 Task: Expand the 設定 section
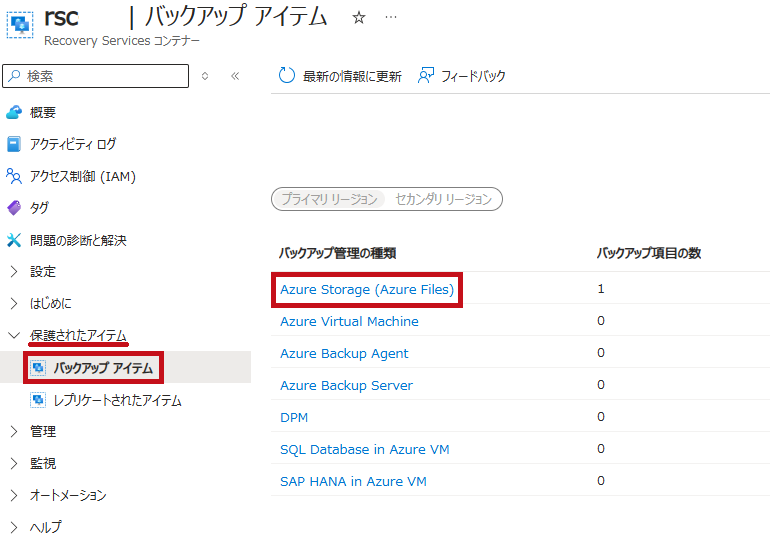pyautogui.click(x=14, y=272)
